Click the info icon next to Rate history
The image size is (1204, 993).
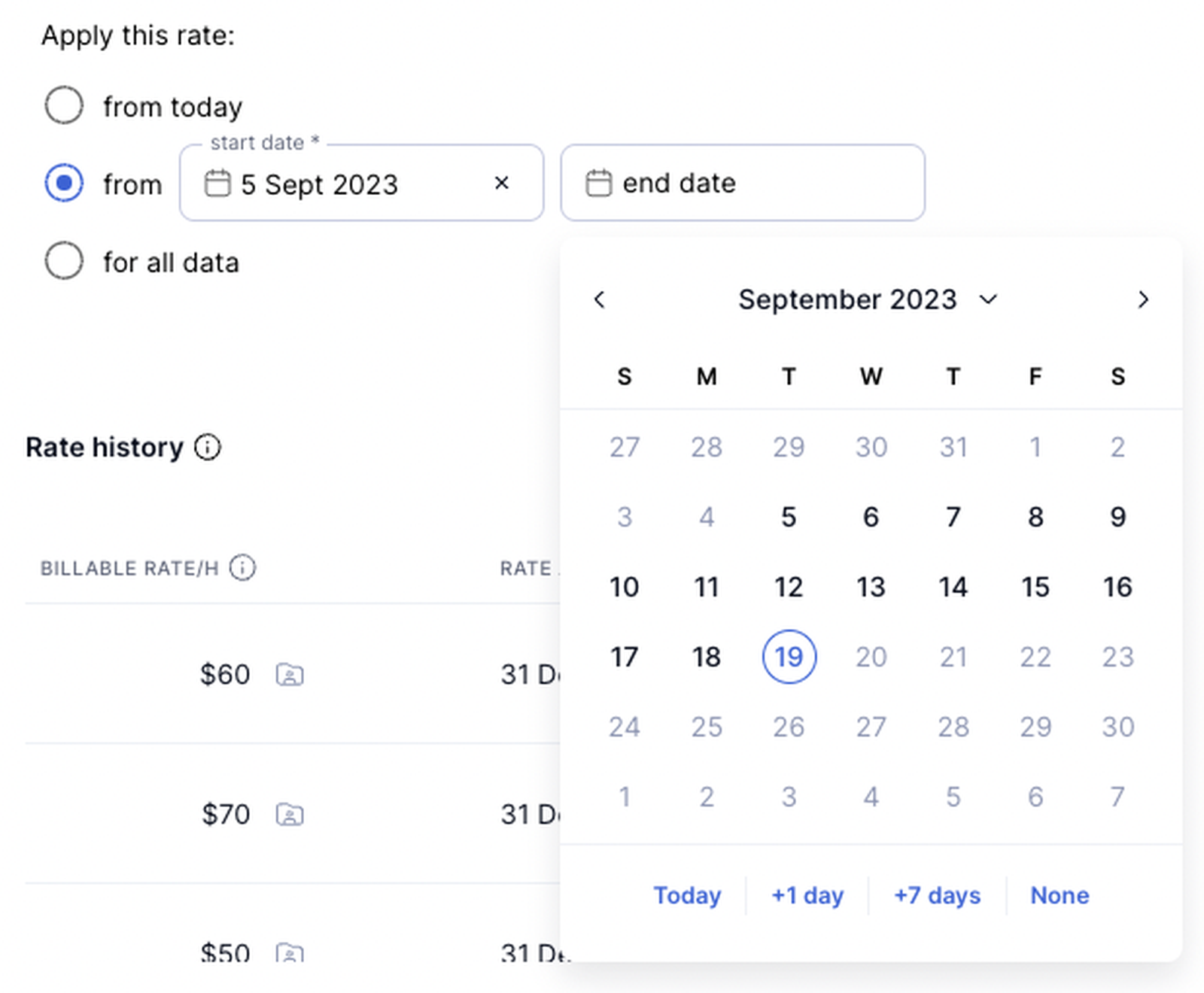(x=207, y=447)
